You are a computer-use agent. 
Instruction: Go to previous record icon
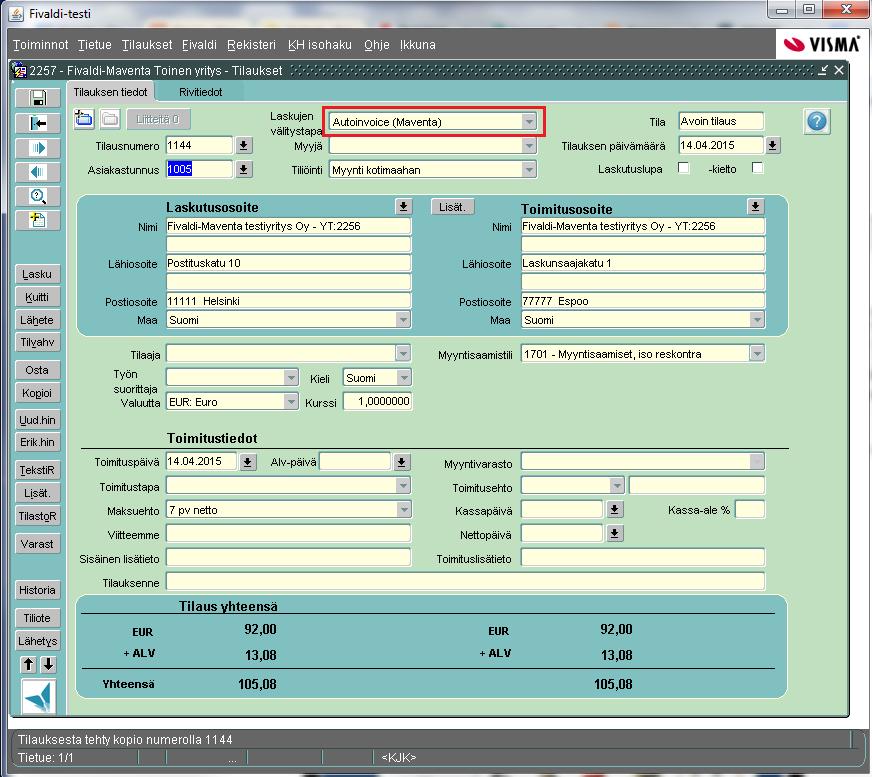point(38,171)
